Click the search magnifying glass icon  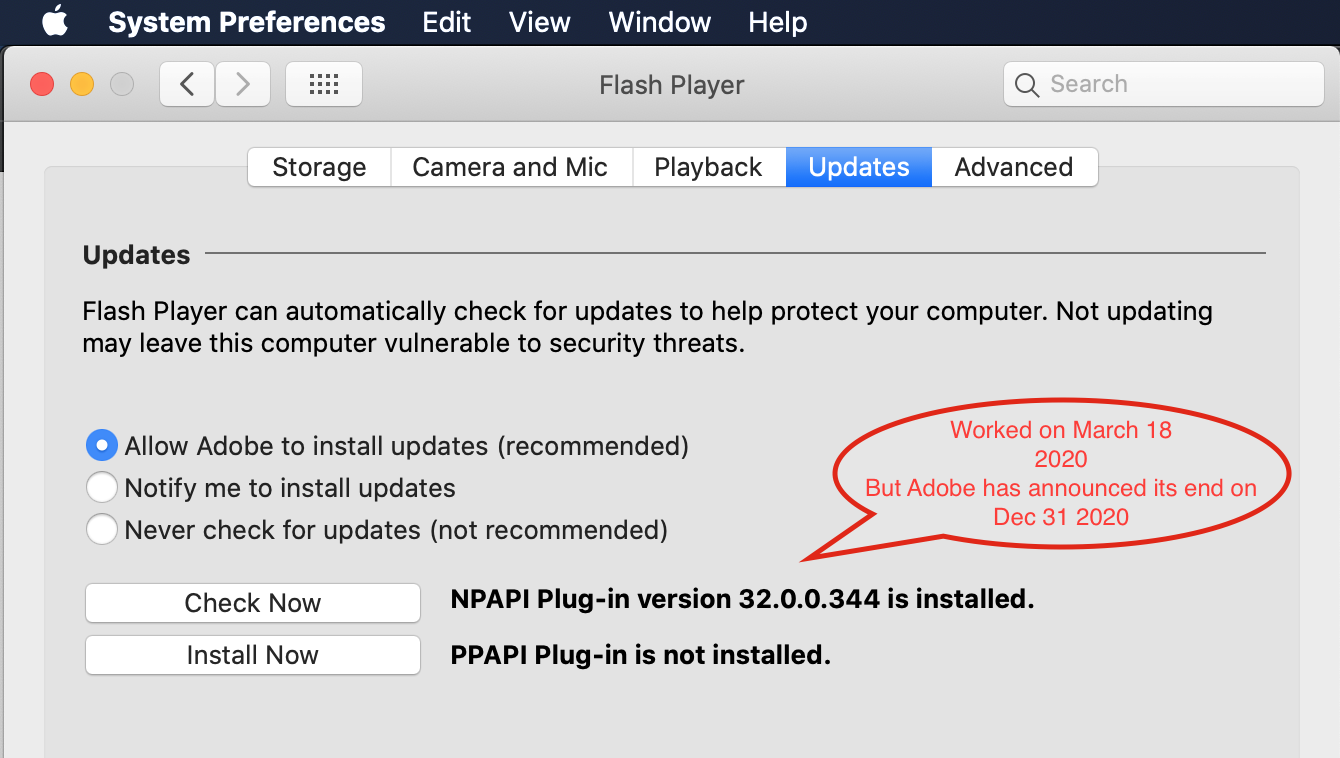[1027, 85]
